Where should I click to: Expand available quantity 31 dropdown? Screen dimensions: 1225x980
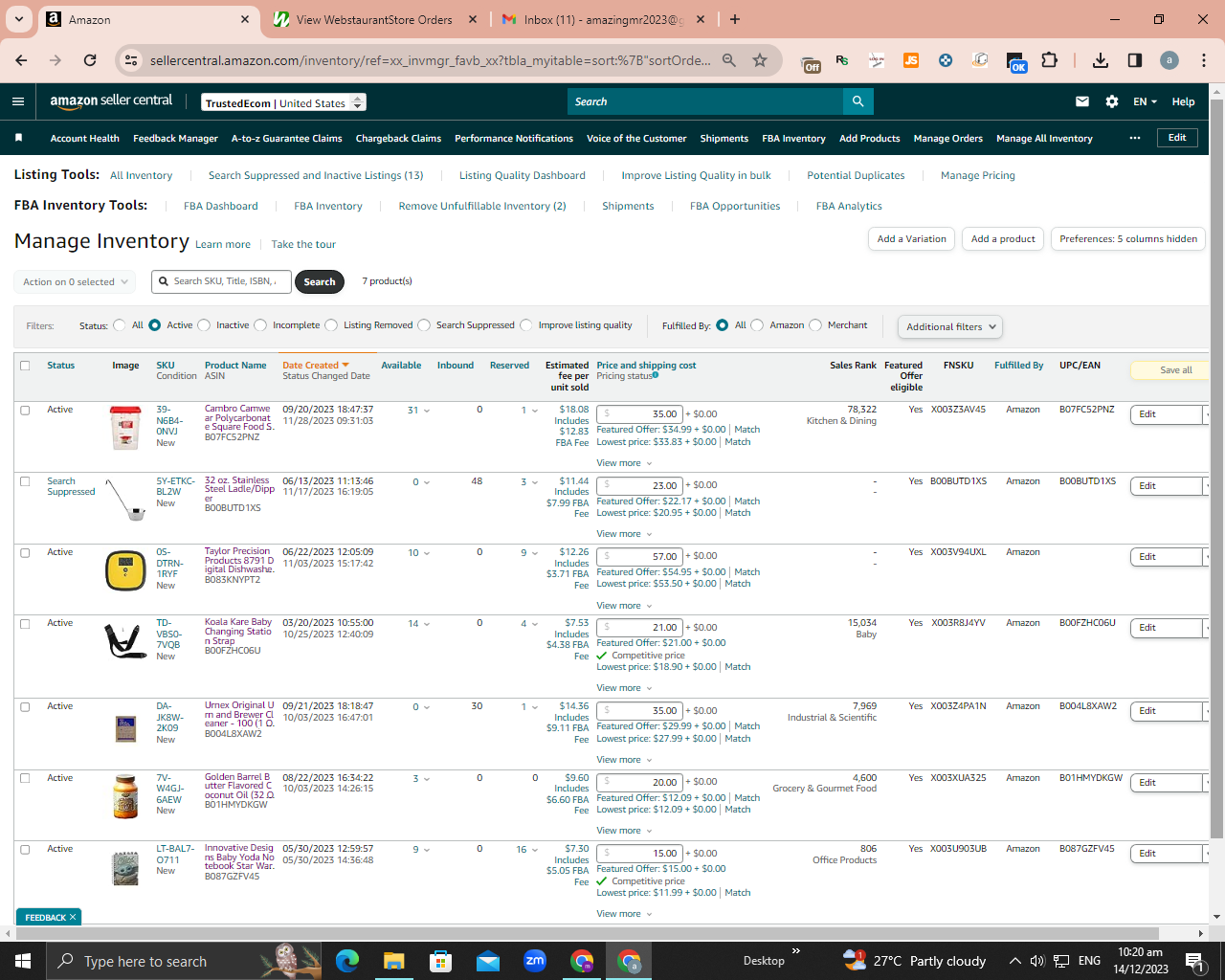coord(419,411)
